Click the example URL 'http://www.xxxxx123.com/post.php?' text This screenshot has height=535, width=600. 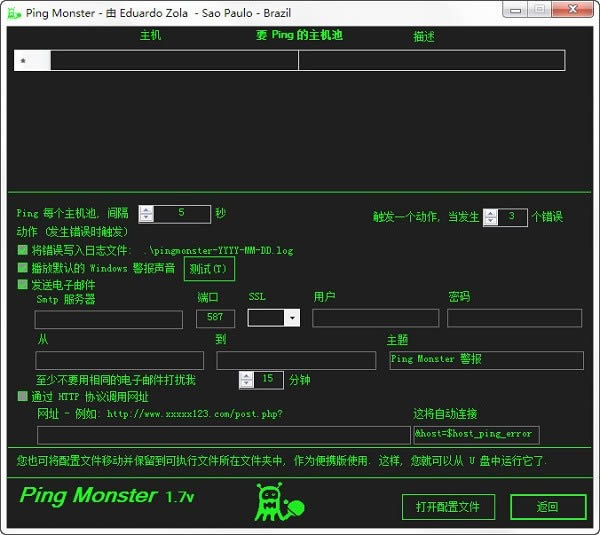(x=194, y=414)
